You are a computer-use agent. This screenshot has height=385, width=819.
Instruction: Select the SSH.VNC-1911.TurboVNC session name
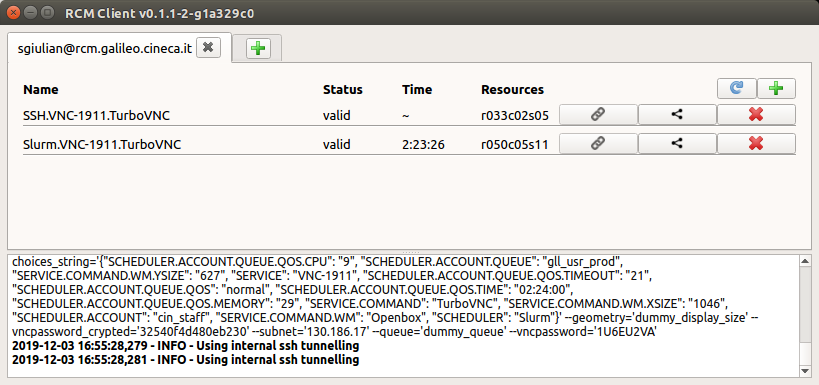pos(97,116)
